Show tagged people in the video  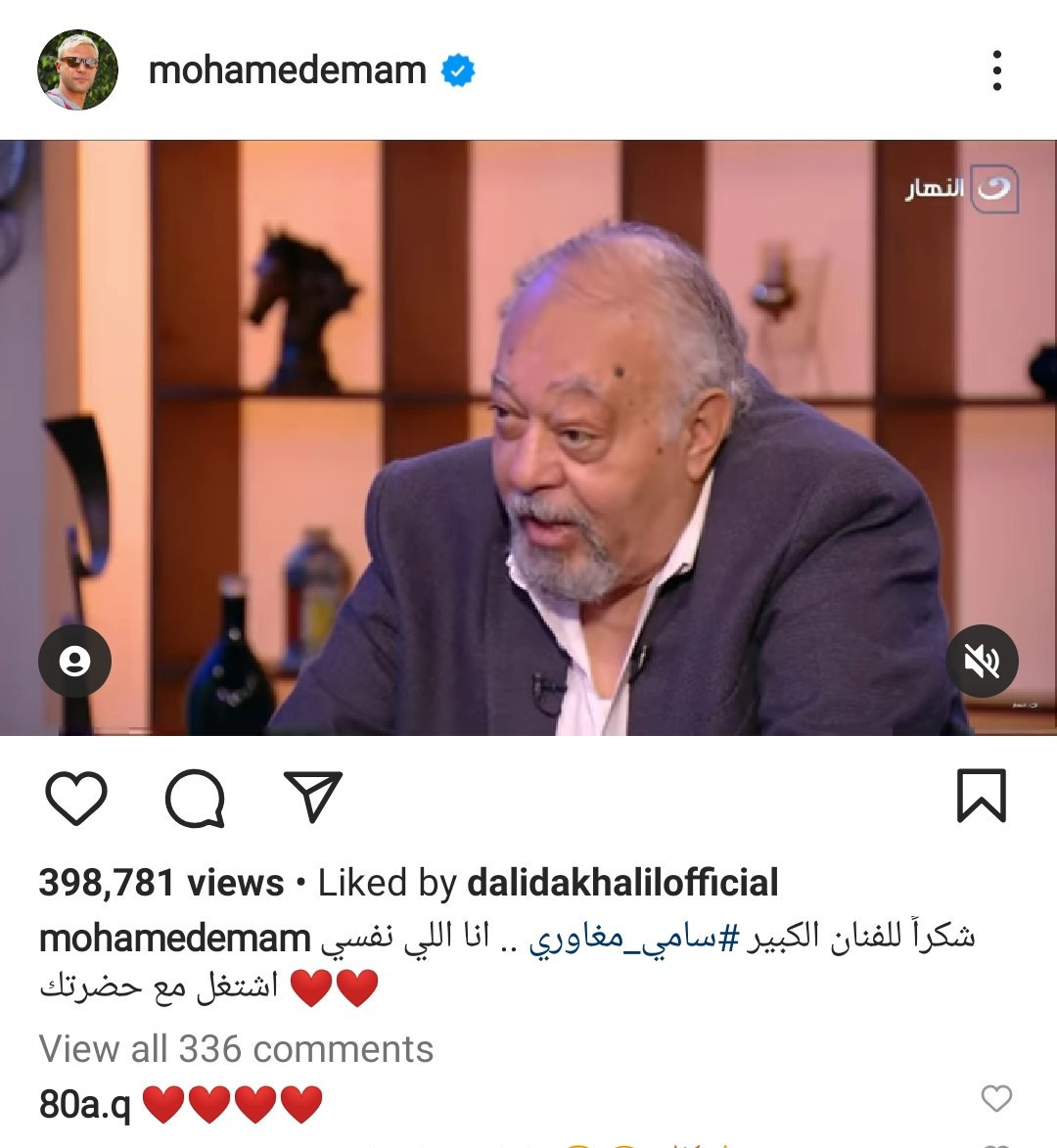click(74, 662)
